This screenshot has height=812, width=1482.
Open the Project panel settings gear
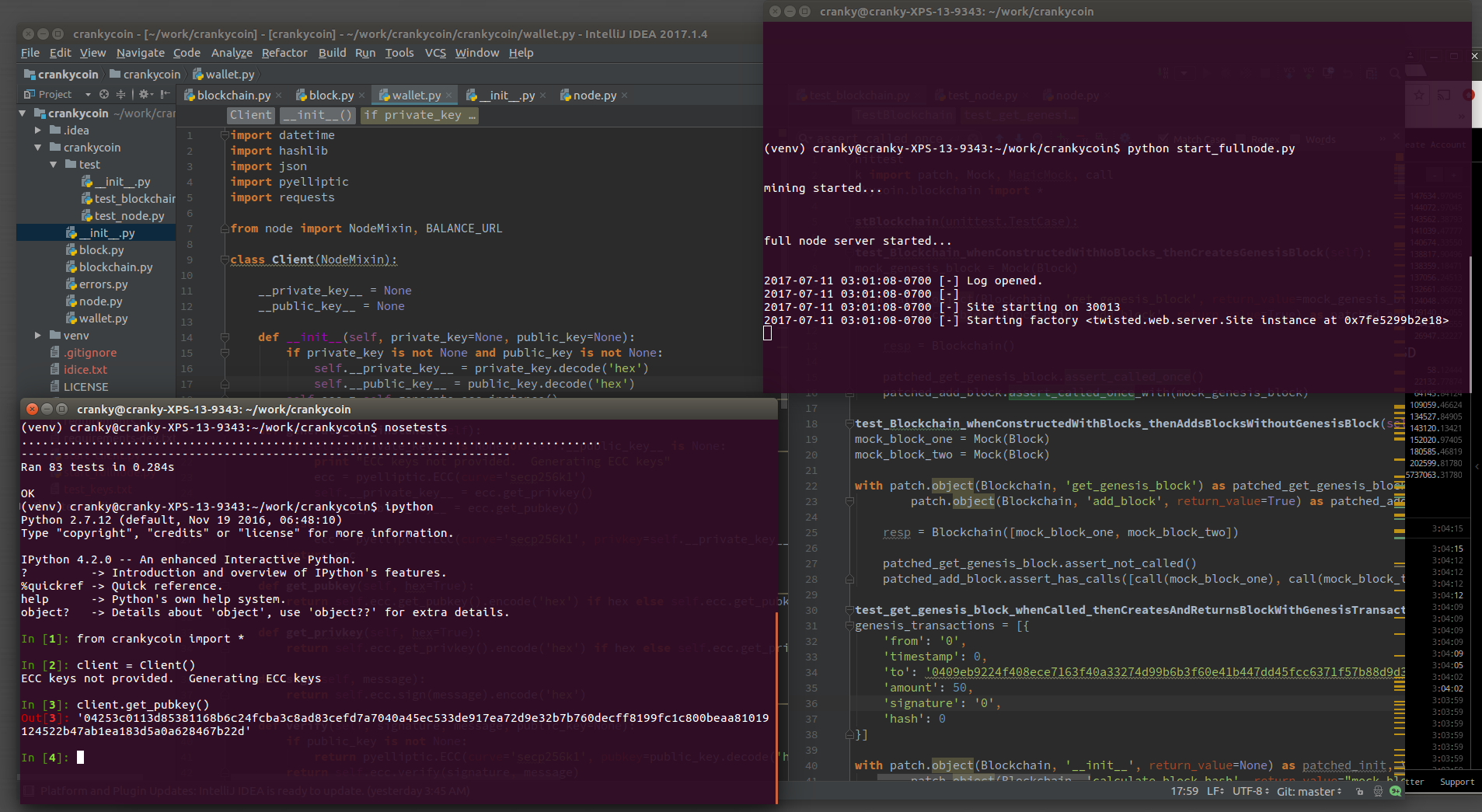(144, 94)
